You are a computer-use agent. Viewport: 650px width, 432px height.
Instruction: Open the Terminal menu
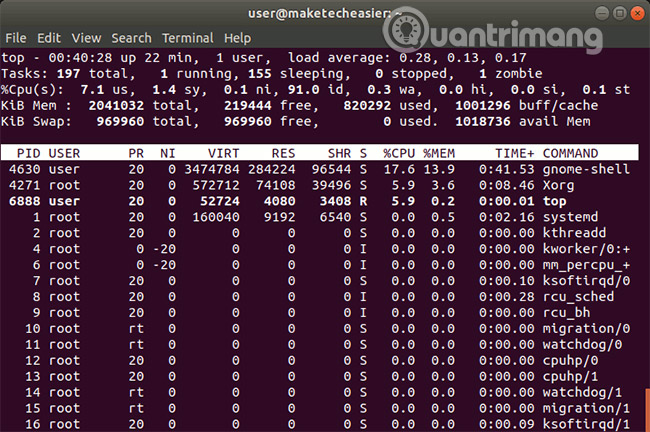click(x=188, y=38)
